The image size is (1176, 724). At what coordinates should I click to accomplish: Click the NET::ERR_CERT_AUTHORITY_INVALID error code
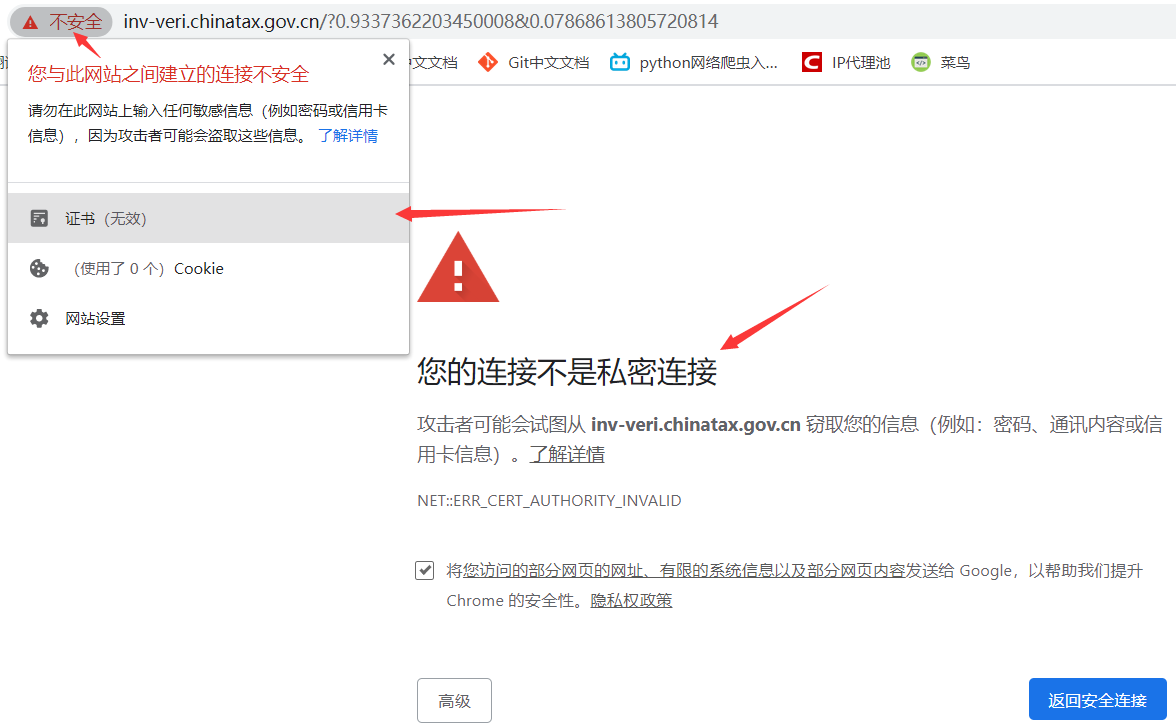click(x=549, y=500)
